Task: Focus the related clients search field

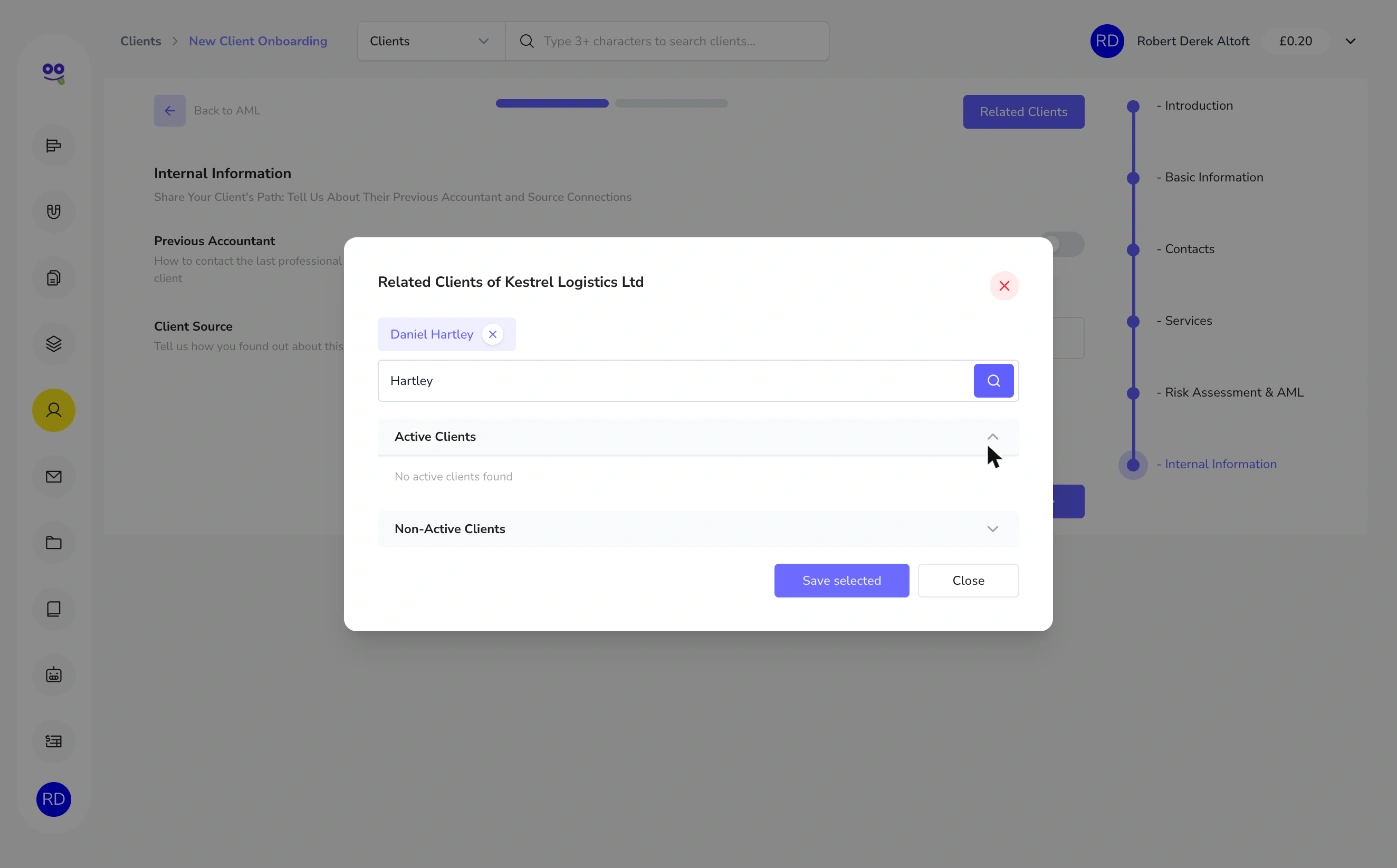Action: [676, 381]
